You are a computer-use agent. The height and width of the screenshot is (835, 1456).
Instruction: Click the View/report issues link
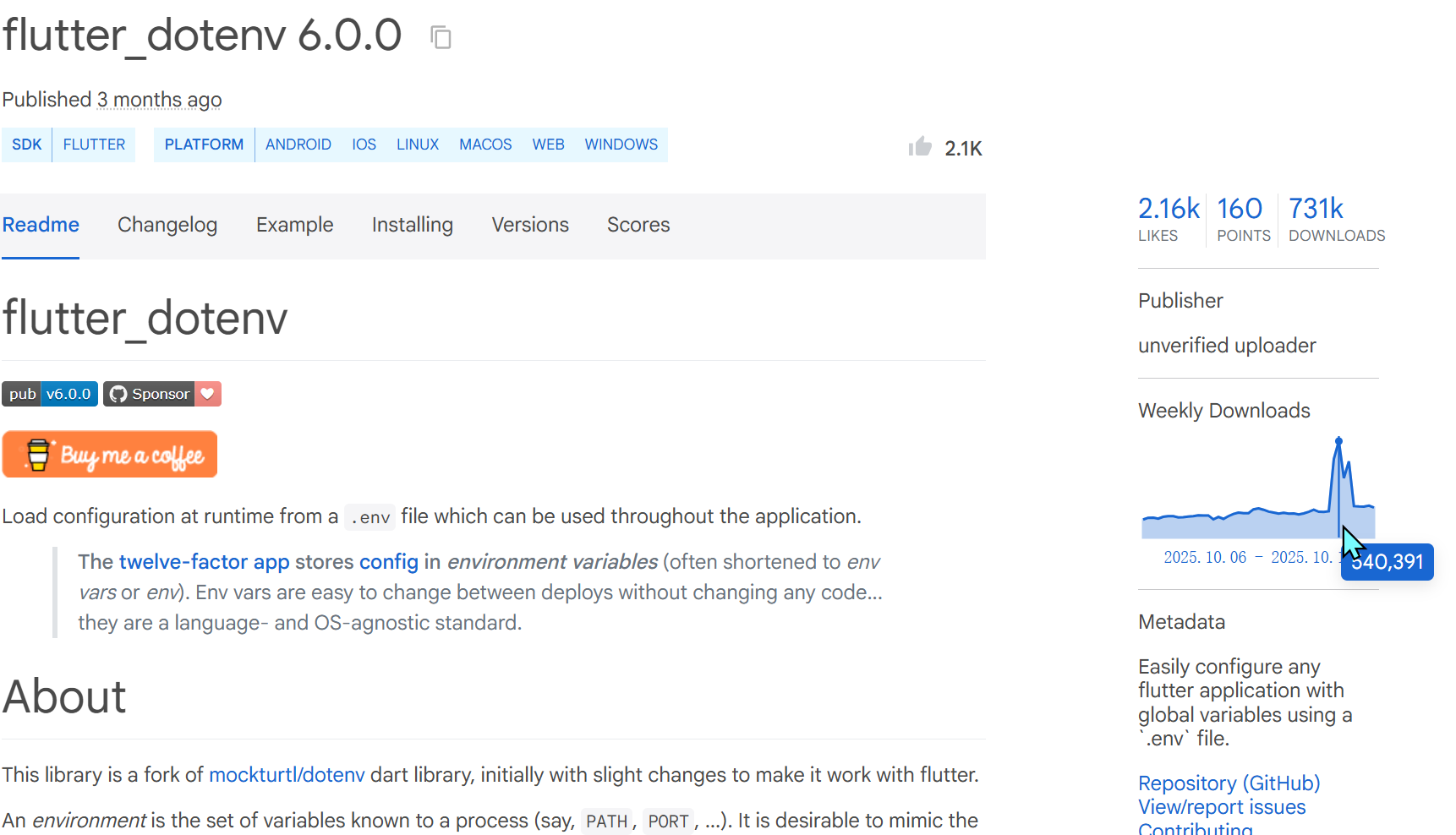[x=1221, y=807]
